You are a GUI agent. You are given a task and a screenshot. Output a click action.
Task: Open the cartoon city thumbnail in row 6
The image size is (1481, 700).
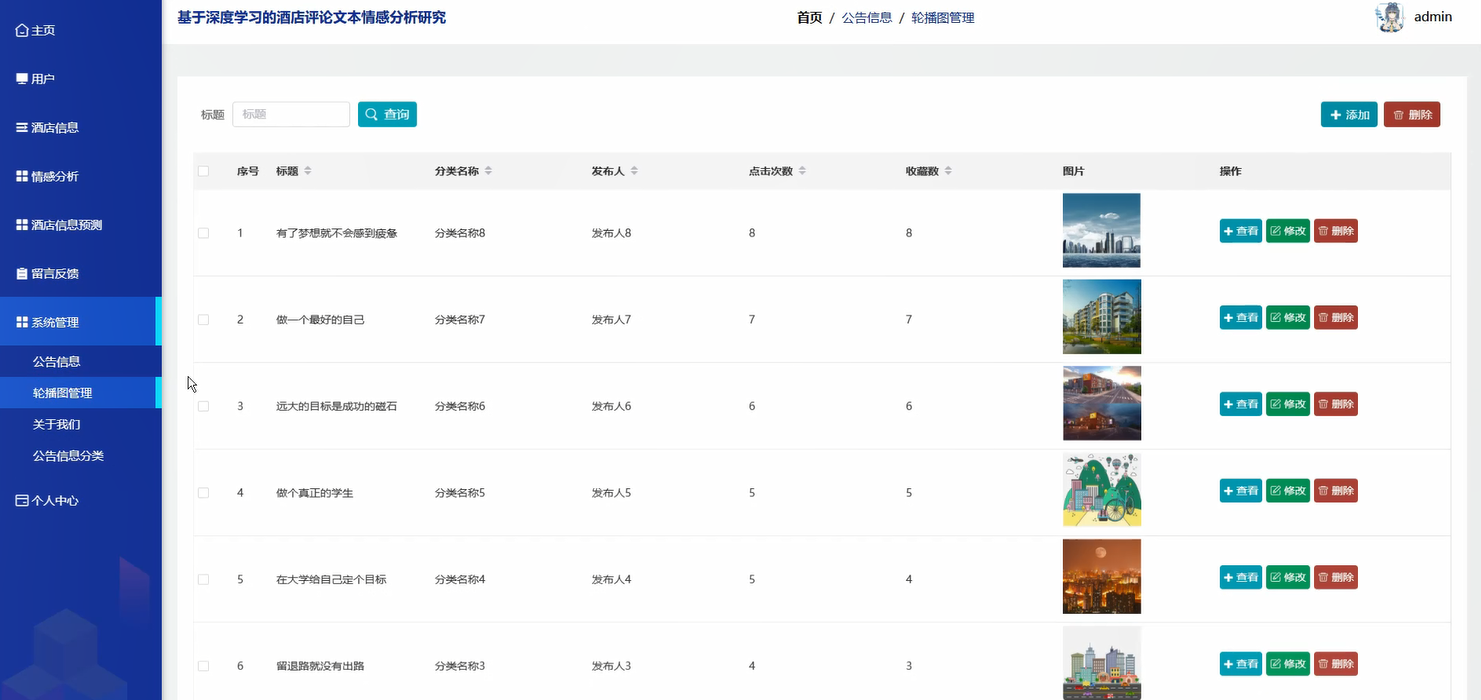click(x=1101, y=663)
